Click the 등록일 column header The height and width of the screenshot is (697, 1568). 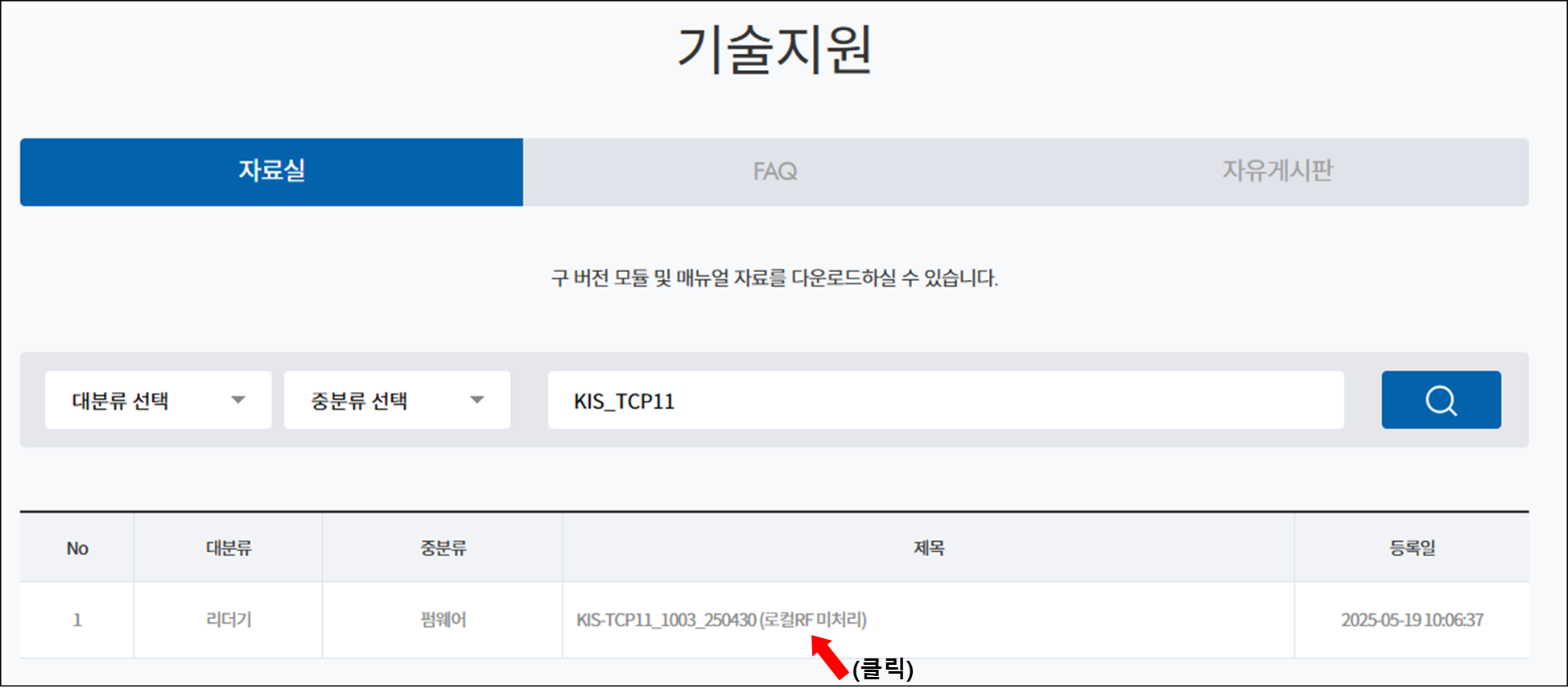[1412, 548]
